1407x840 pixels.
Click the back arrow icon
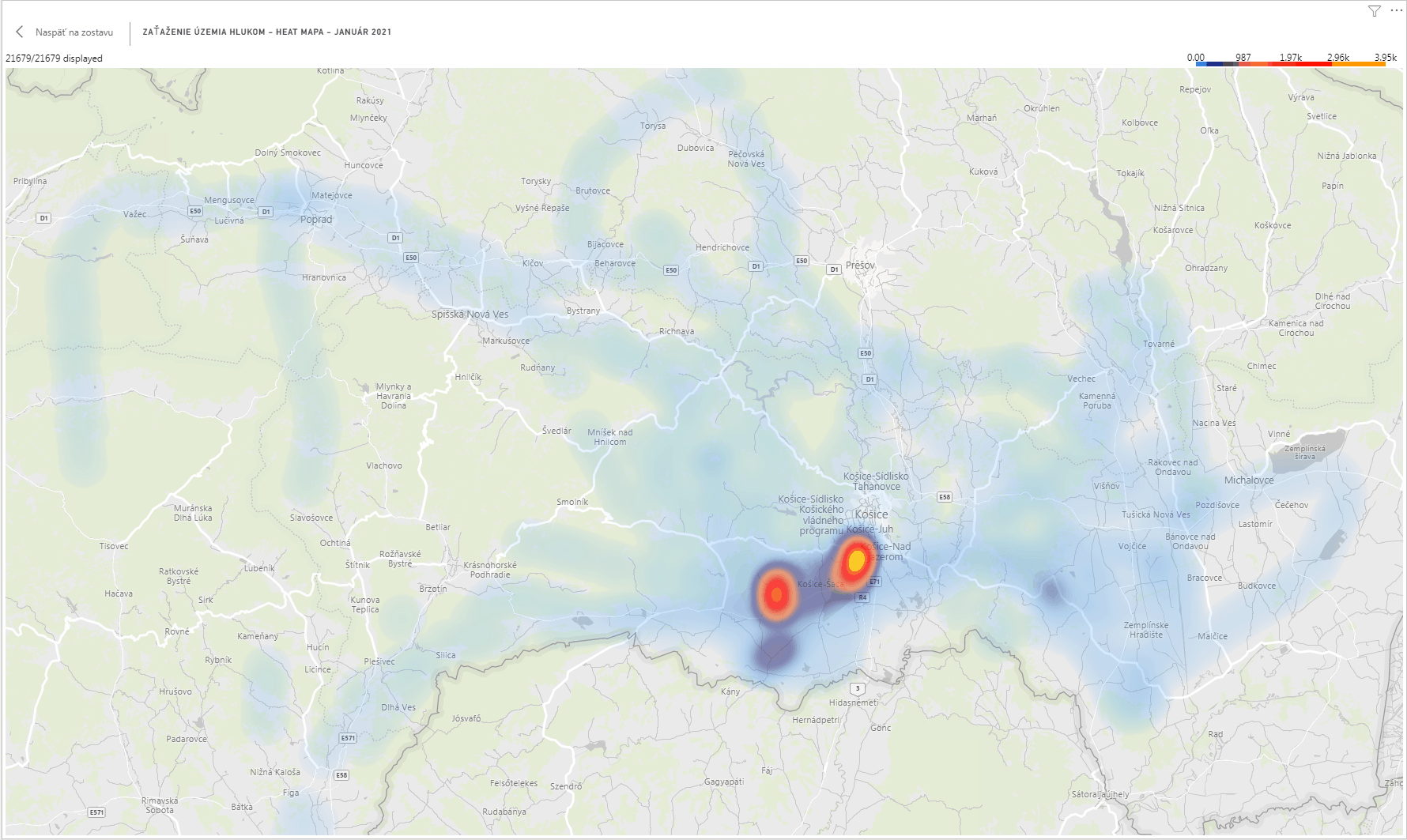(20, 32)
